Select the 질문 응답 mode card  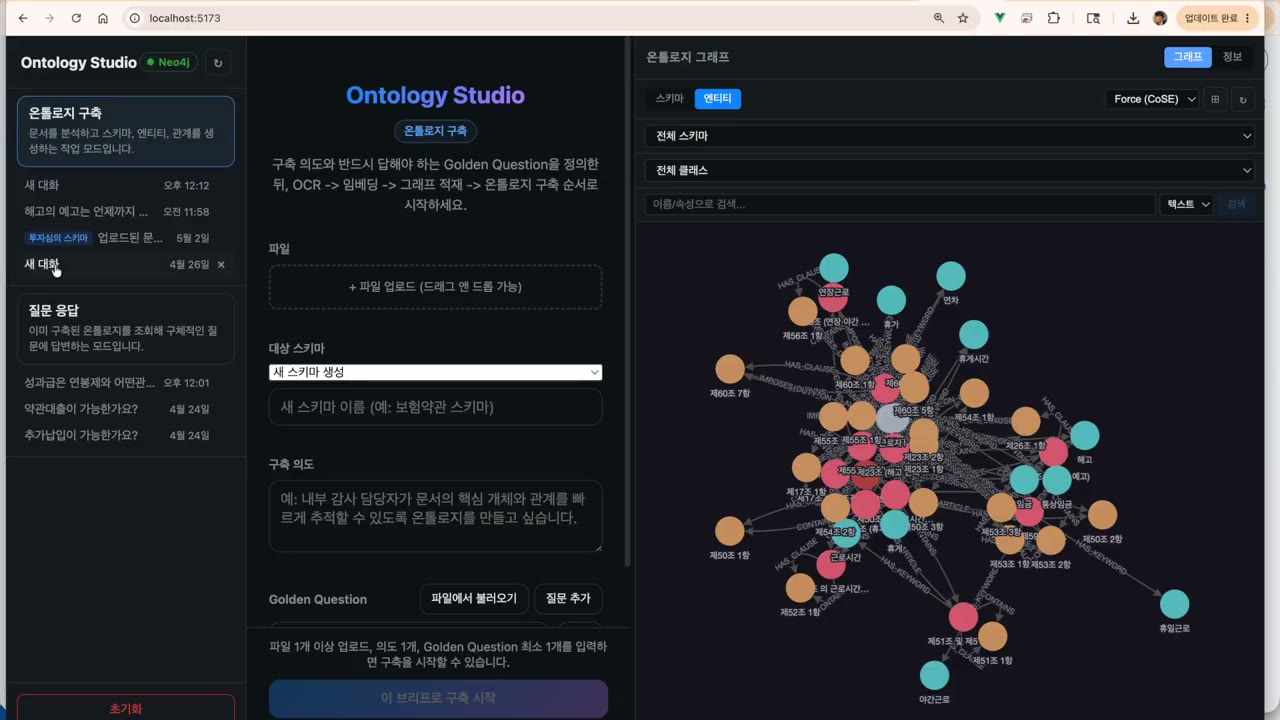click(126, 328)
